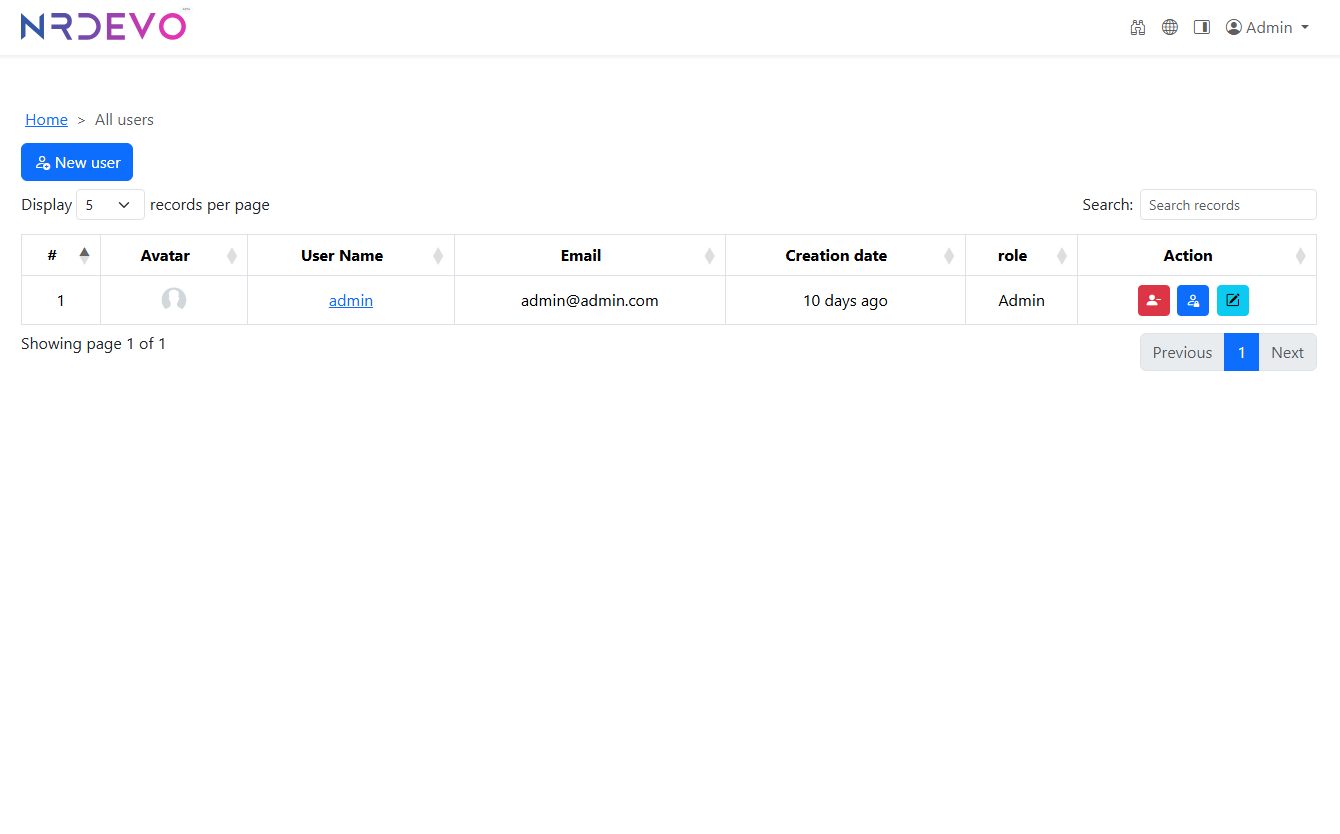Screen dimensions: 1340x834
Task: Sort table by Creation date column
Action: pyautogui.click(x=836, y=256)
